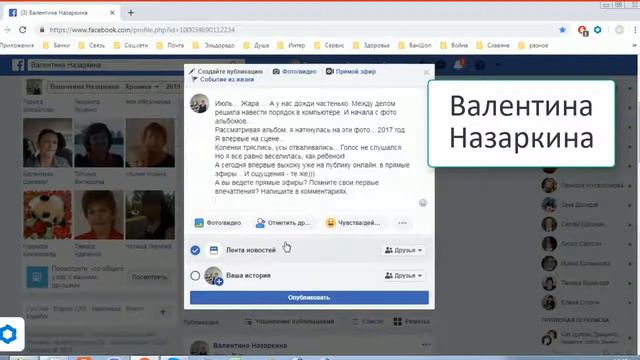640x360 pixels.
Task: Open the разное bookmarks folder
Action: click(533, 45)
